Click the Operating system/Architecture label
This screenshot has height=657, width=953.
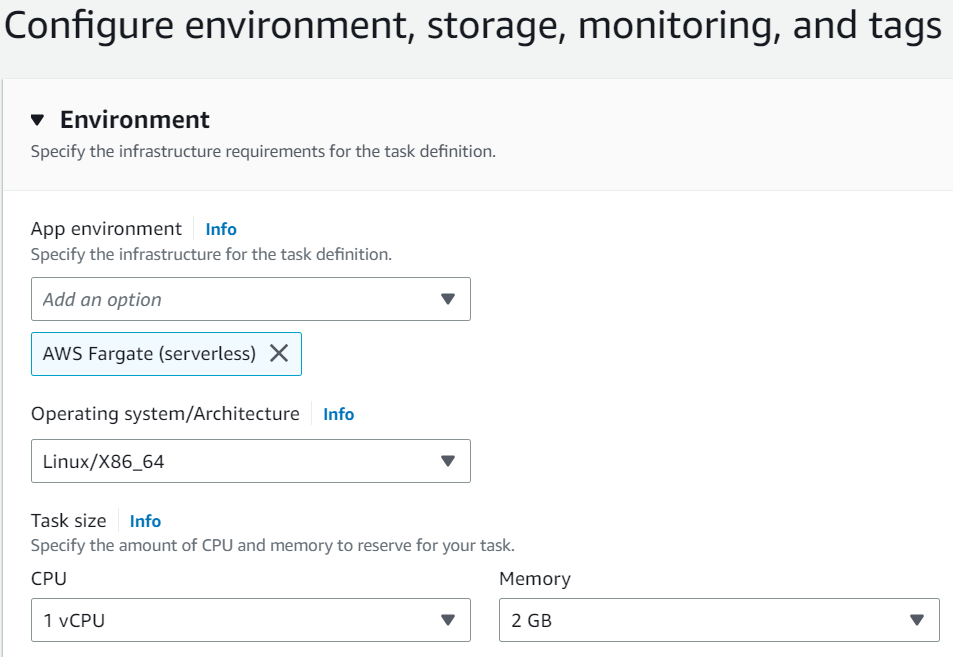pos(165,414)
